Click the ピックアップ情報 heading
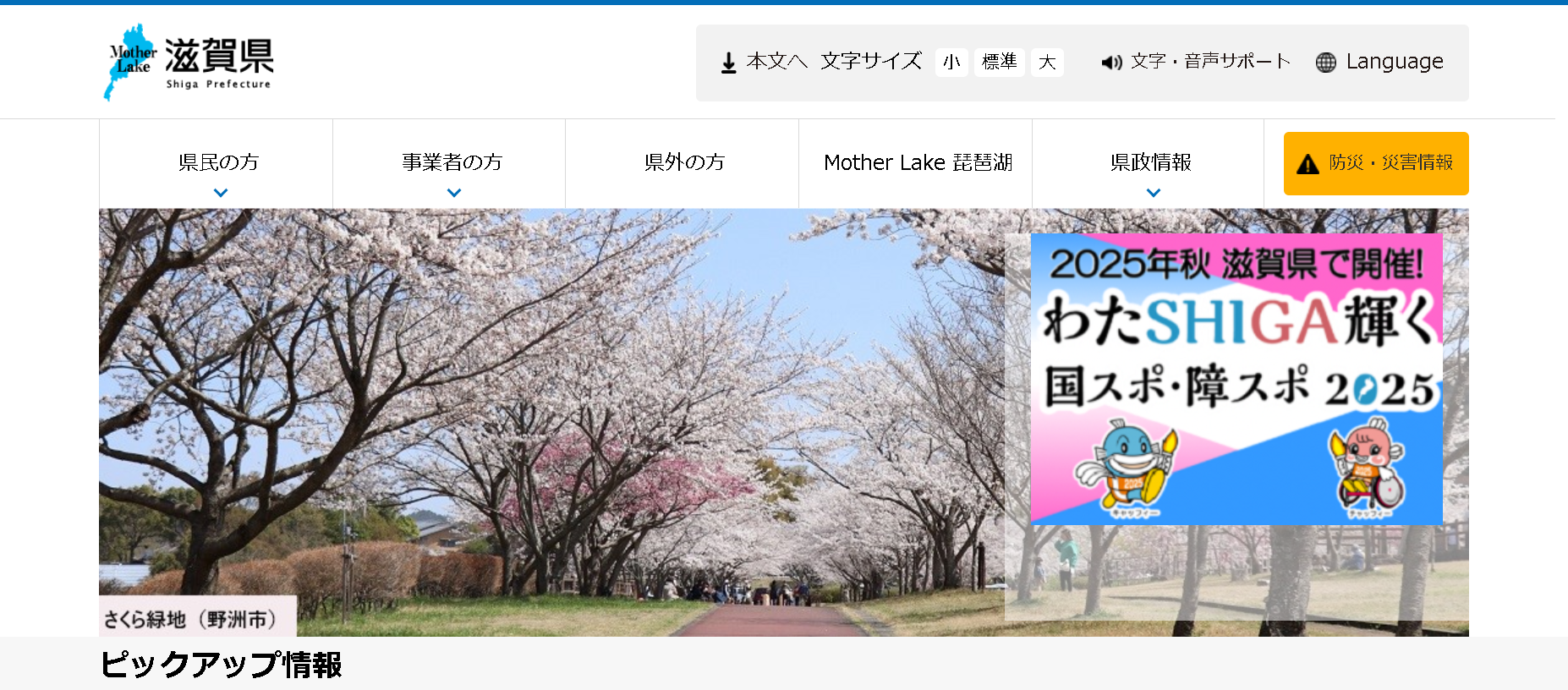The height and width of the screenshot is (690, 1568). (x=221, y=665)
